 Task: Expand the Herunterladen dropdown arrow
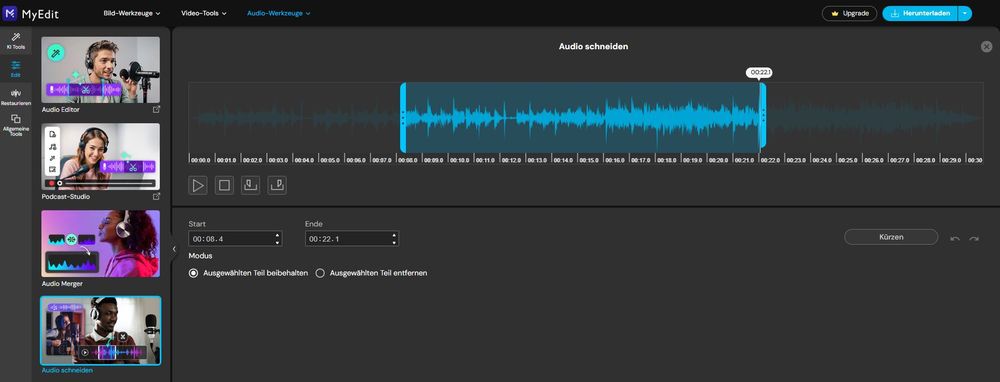click(965, 13)
